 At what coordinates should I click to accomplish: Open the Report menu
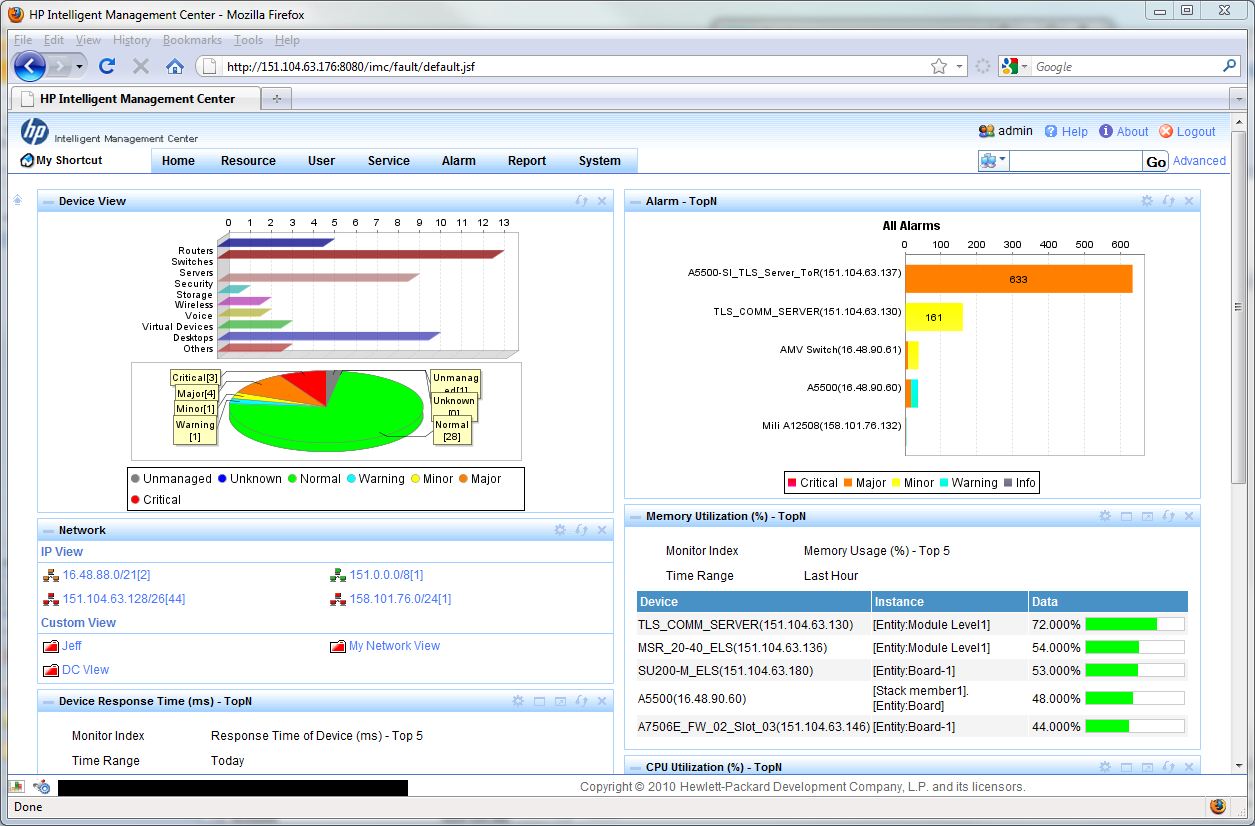click(x=527, y=161)
